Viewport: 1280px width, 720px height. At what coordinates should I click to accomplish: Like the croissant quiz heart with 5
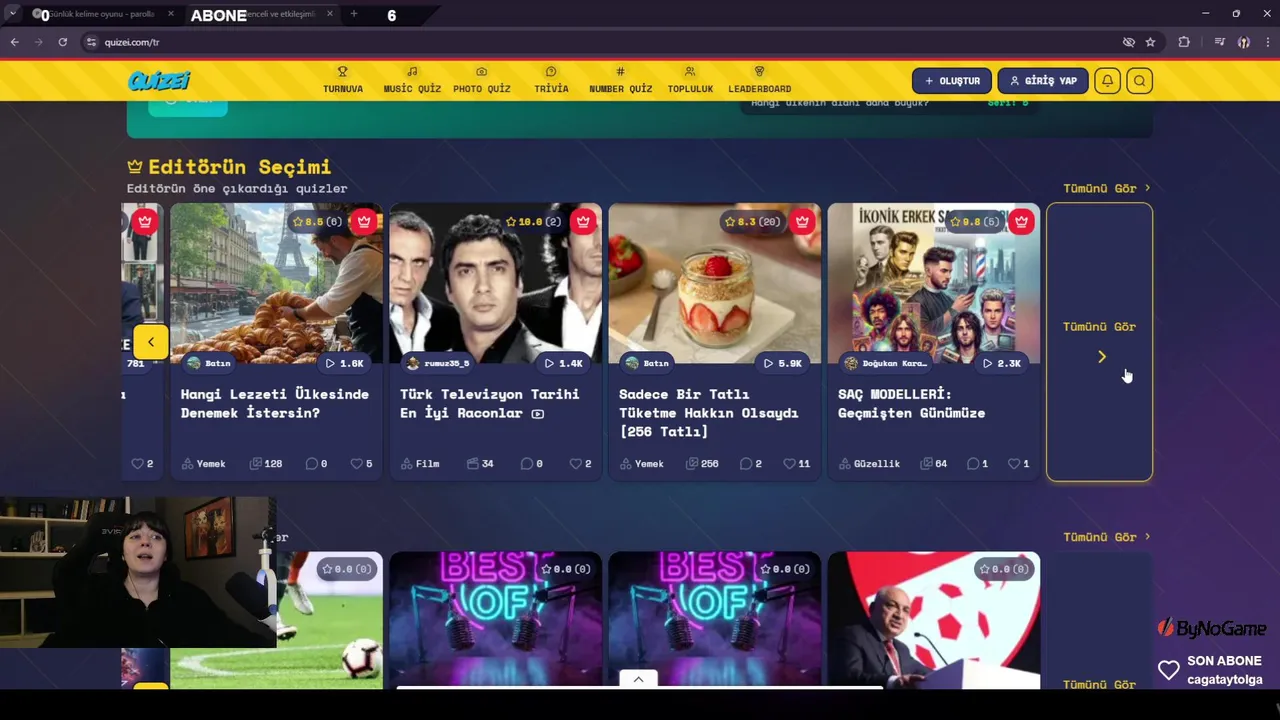pos(361,464)
